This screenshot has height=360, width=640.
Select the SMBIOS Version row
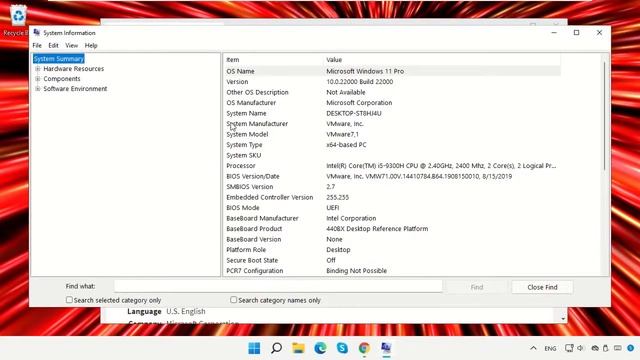392,187
